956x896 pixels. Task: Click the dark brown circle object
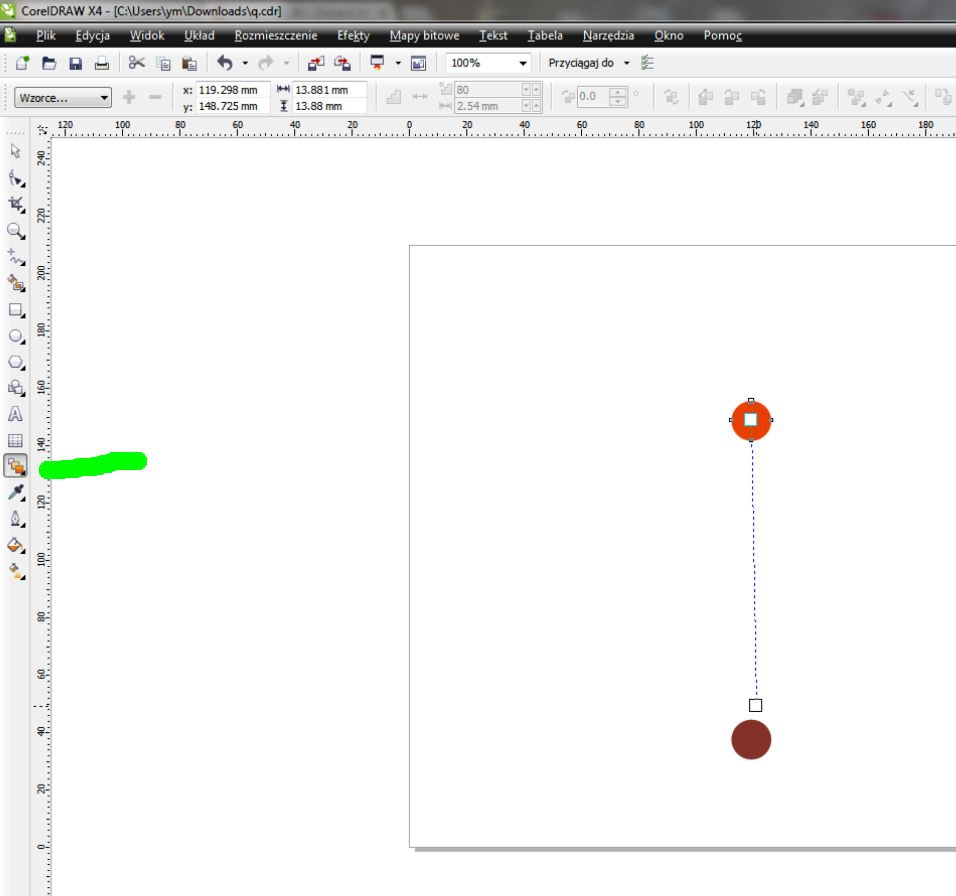click(751, 740)
